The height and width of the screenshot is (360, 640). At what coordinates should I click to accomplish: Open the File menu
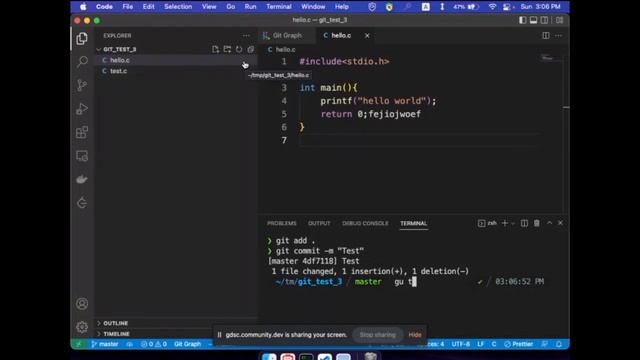pyautogui.click(x=128, y=7)
